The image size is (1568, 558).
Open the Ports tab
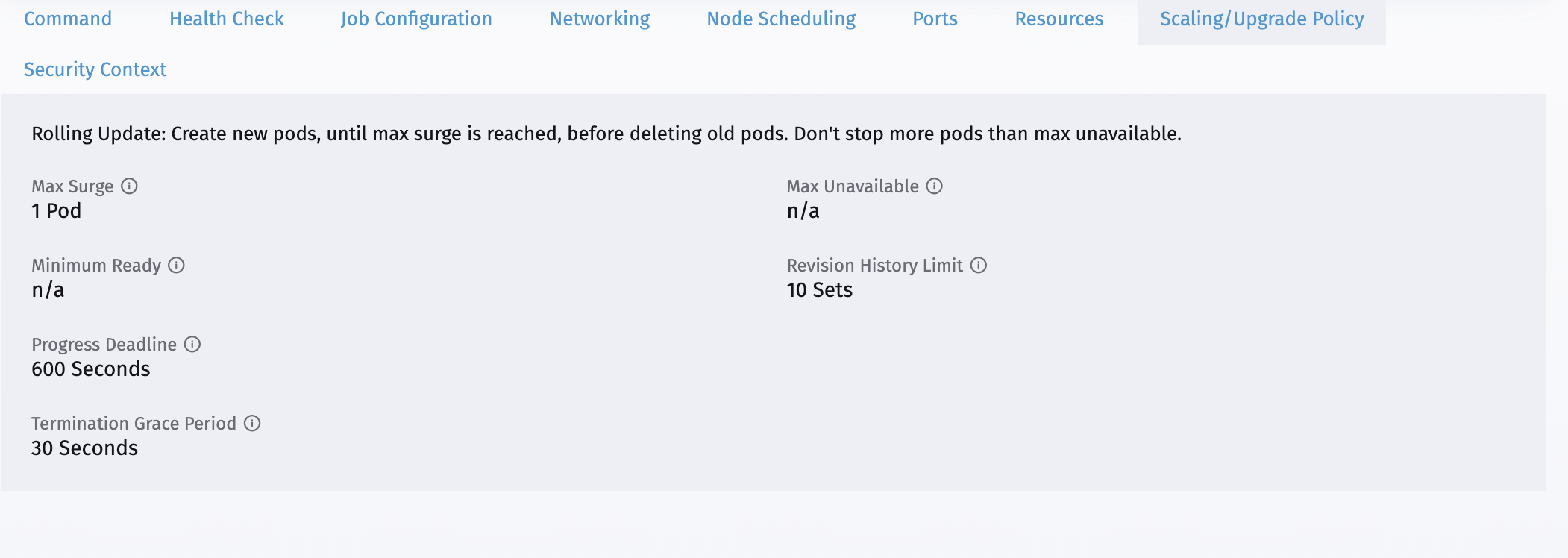pyautogui.click(x=934, y=19)
